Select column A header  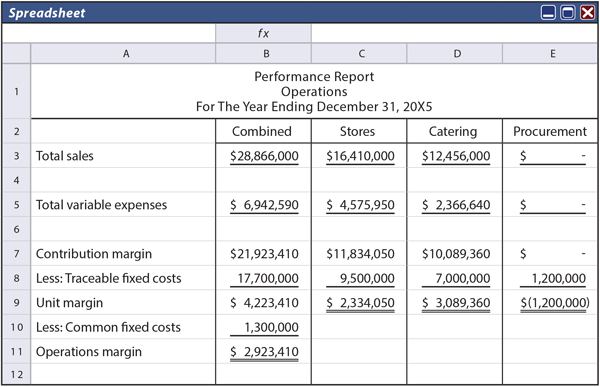tap(123, 54)
